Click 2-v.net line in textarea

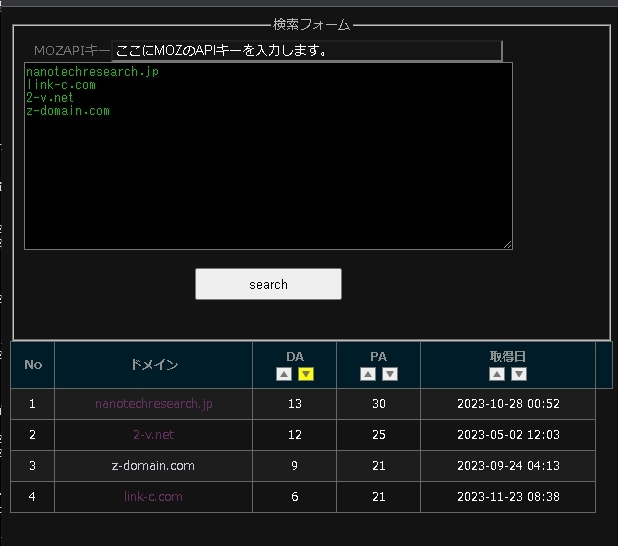coord(50,98)
